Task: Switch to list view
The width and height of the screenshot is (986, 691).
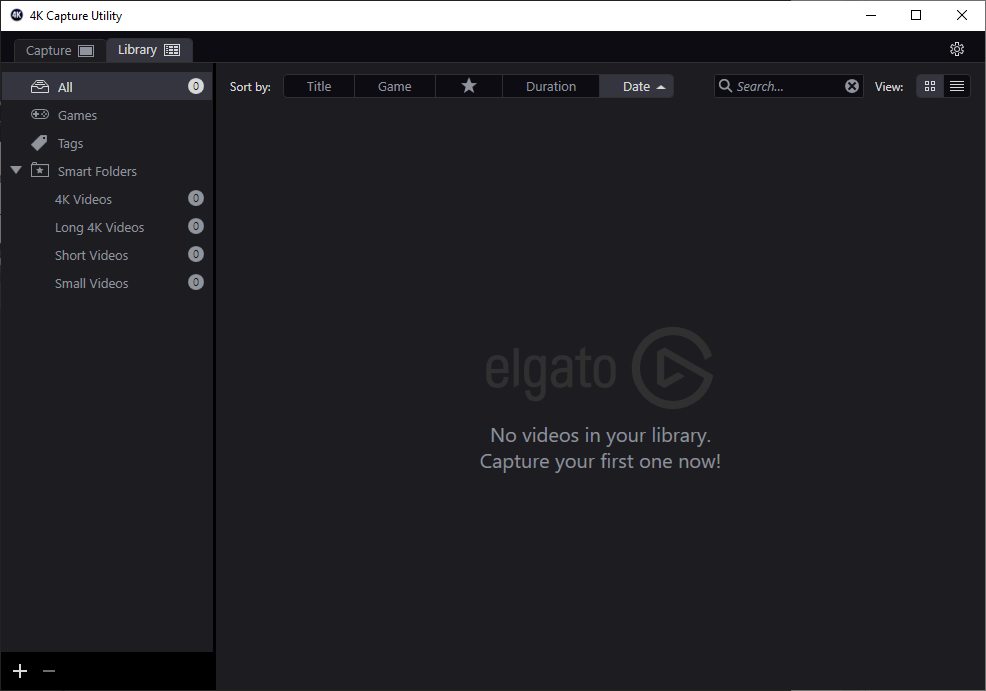Action: [x=957, y=86]
